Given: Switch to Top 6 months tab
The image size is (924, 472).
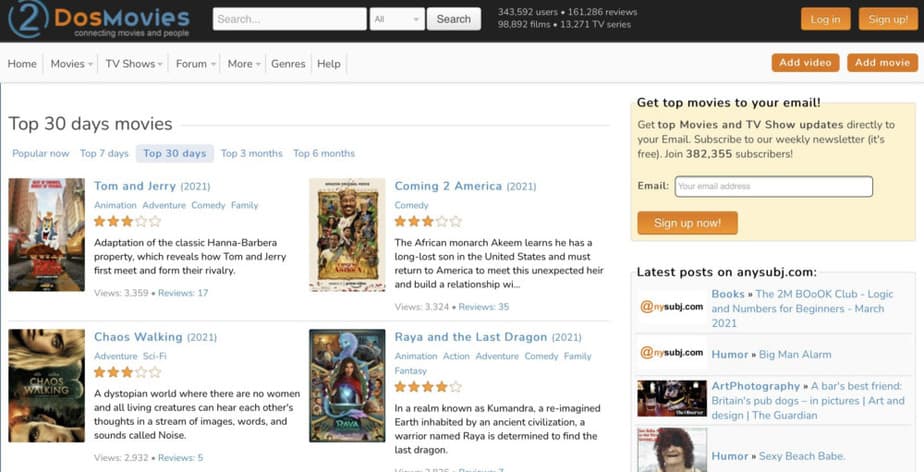Looking at the screenshot, I should pos(324,153).
